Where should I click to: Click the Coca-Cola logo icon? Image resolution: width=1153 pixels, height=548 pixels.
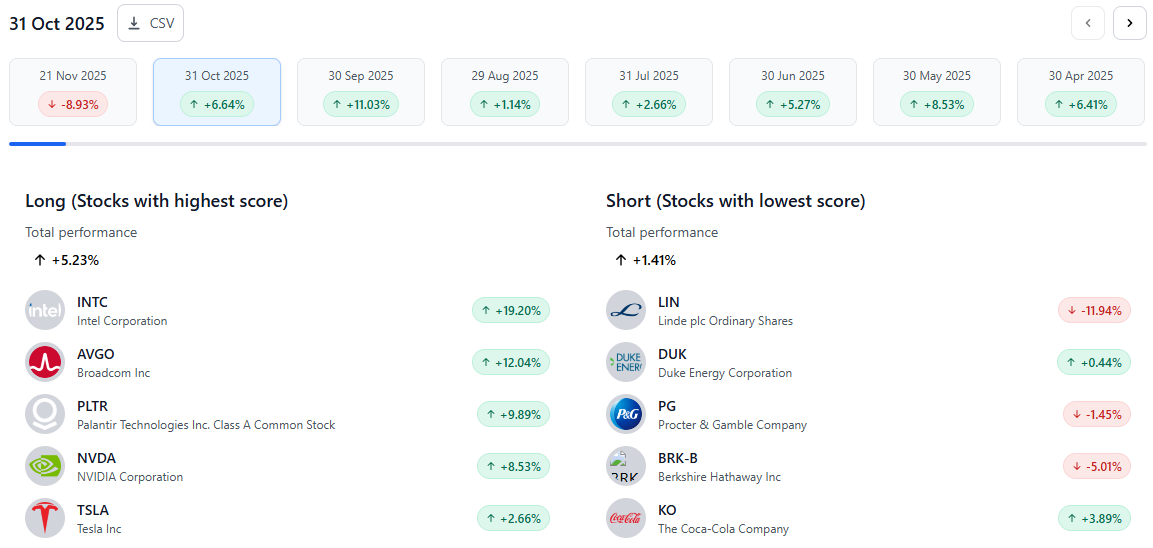pyautogui.click(x=626, y=518)
